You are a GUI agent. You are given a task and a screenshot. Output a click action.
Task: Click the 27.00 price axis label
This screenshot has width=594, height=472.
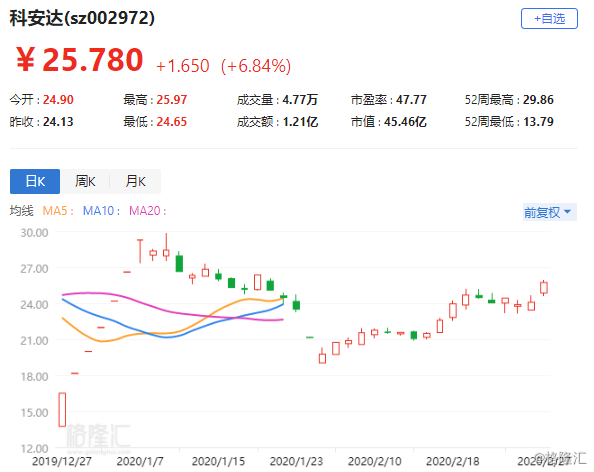(x=34, y=269)
